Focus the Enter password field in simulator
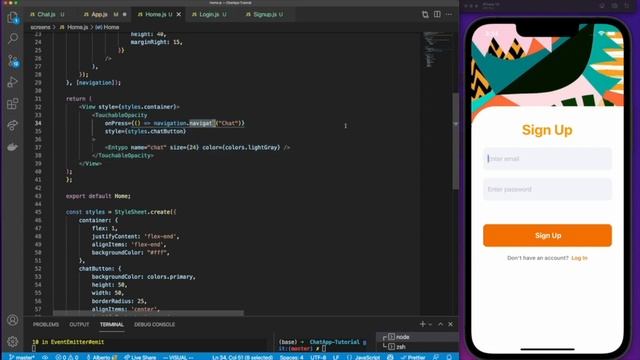 (x=547, y=189)
